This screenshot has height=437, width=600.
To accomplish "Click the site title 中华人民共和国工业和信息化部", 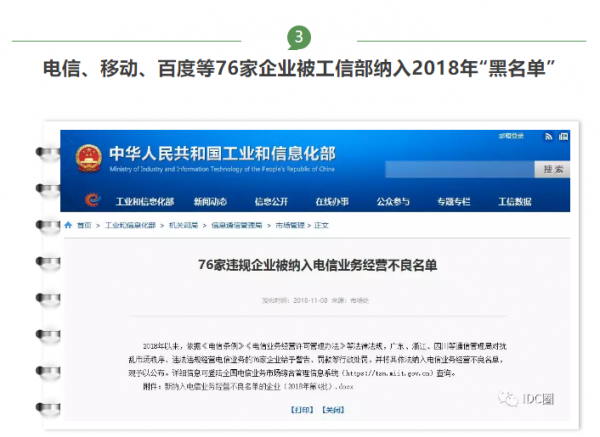I will pyautogui.click(x=222, y=153).
